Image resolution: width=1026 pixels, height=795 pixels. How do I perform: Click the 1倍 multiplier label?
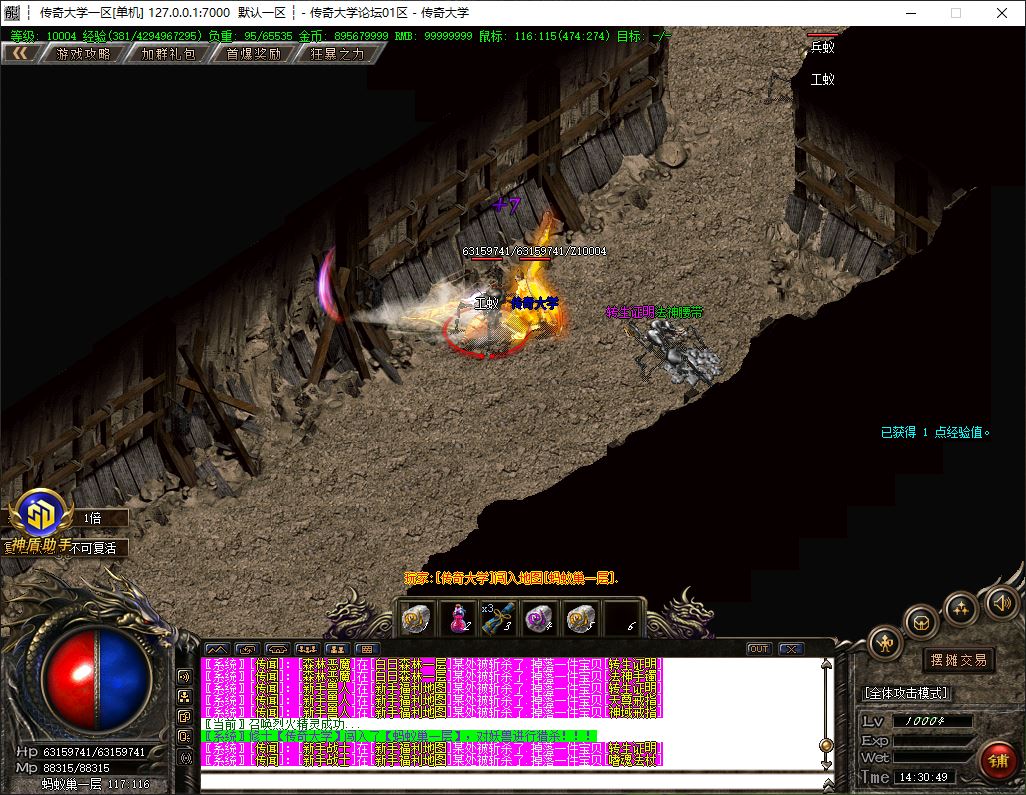click(x=92, y=518)
